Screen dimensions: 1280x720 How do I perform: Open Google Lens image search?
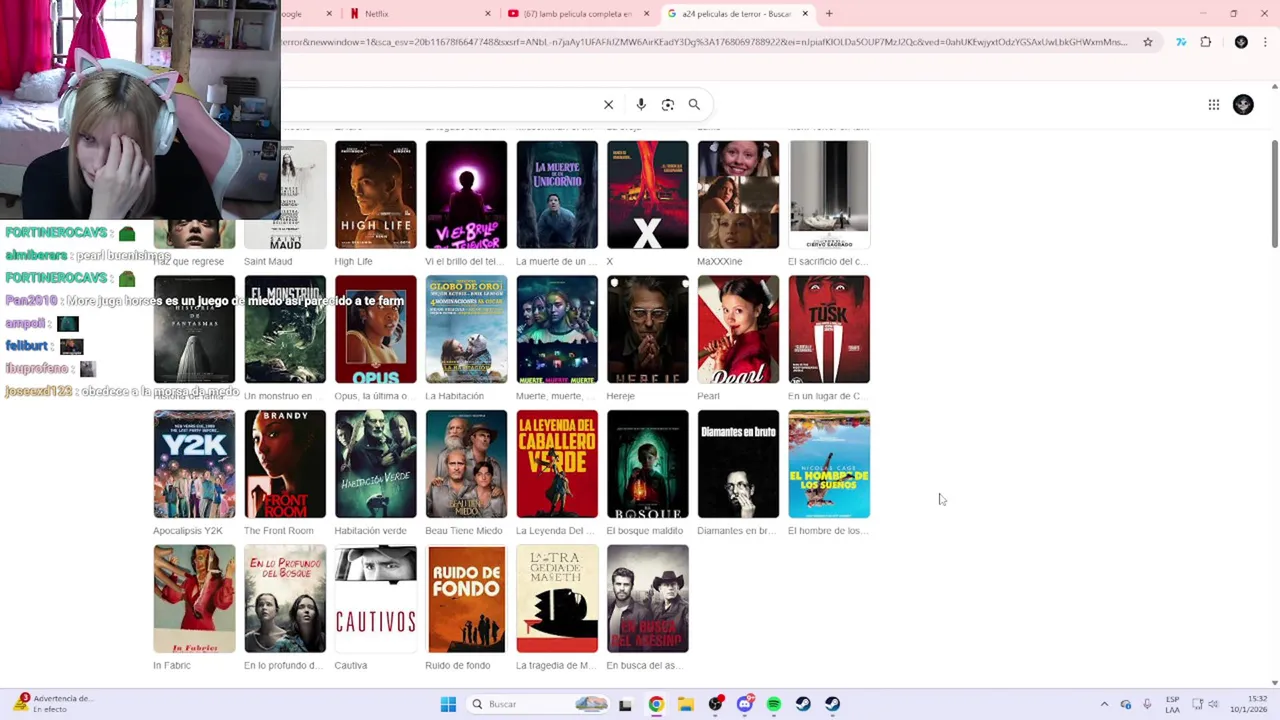point(668,104)
